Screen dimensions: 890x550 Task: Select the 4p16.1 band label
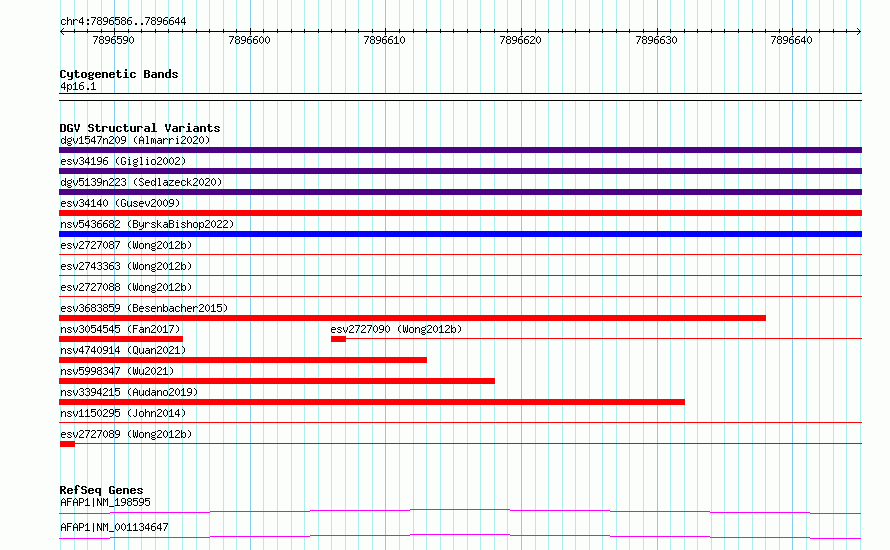tap(78, 86)
